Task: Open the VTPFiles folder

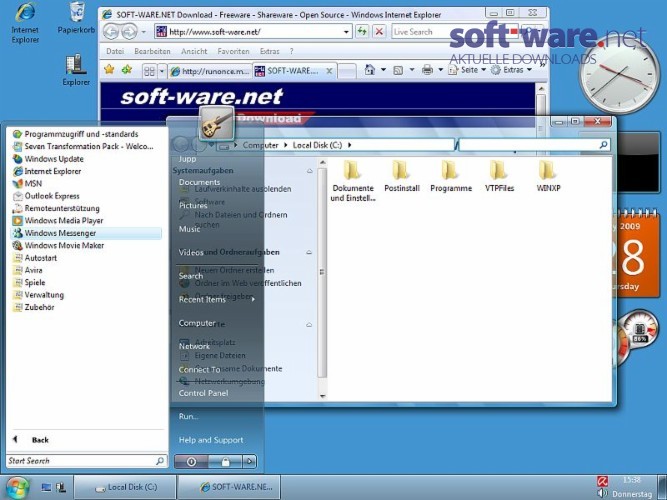Action: tap(499, 176)
